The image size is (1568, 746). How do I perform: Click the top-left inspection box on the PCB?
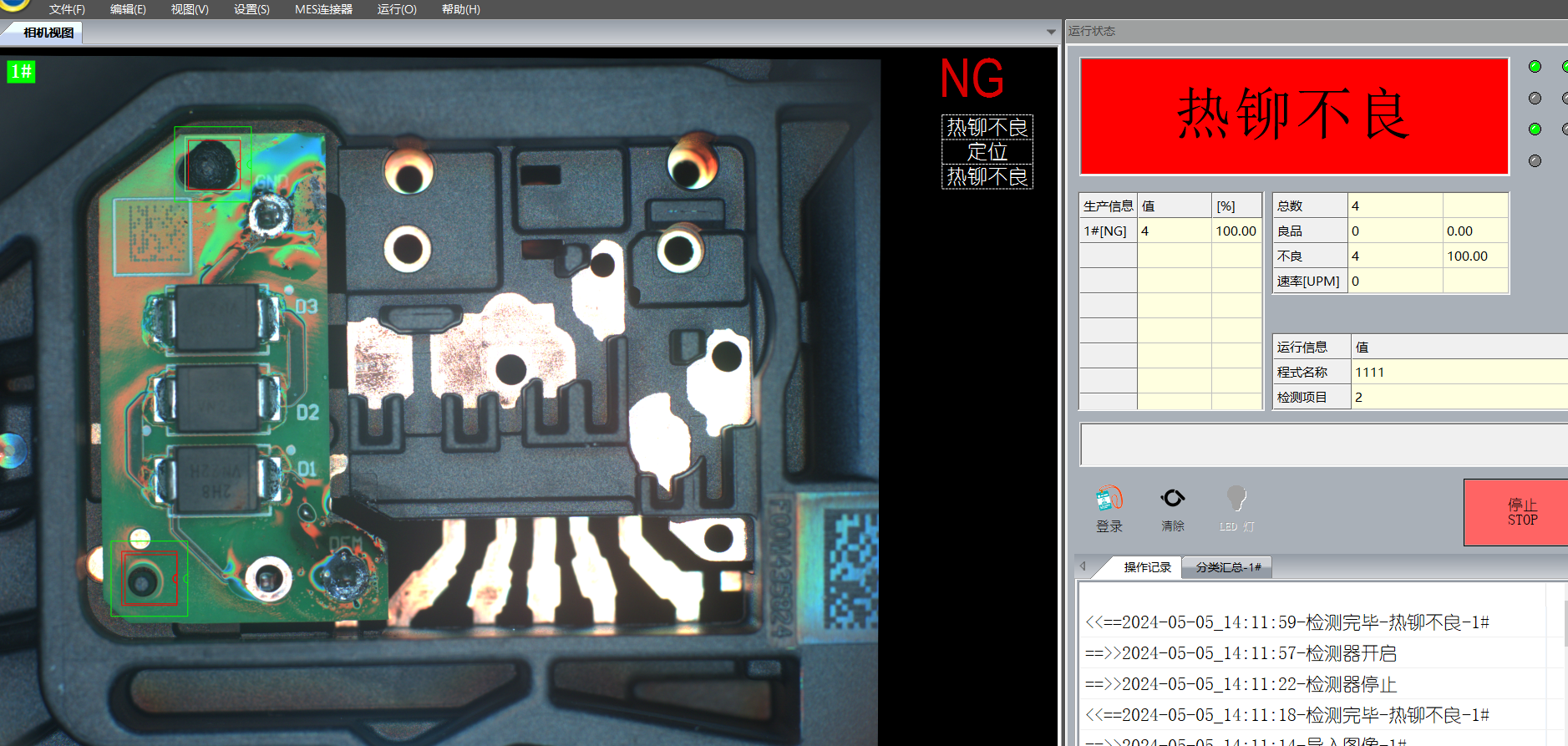tap(212, 164)
